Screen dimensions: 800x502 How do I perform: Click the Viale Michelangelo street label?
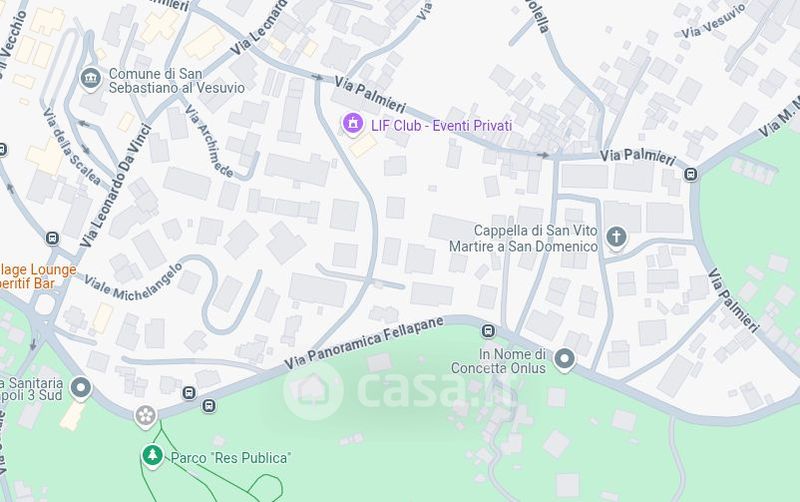(133, 283)
